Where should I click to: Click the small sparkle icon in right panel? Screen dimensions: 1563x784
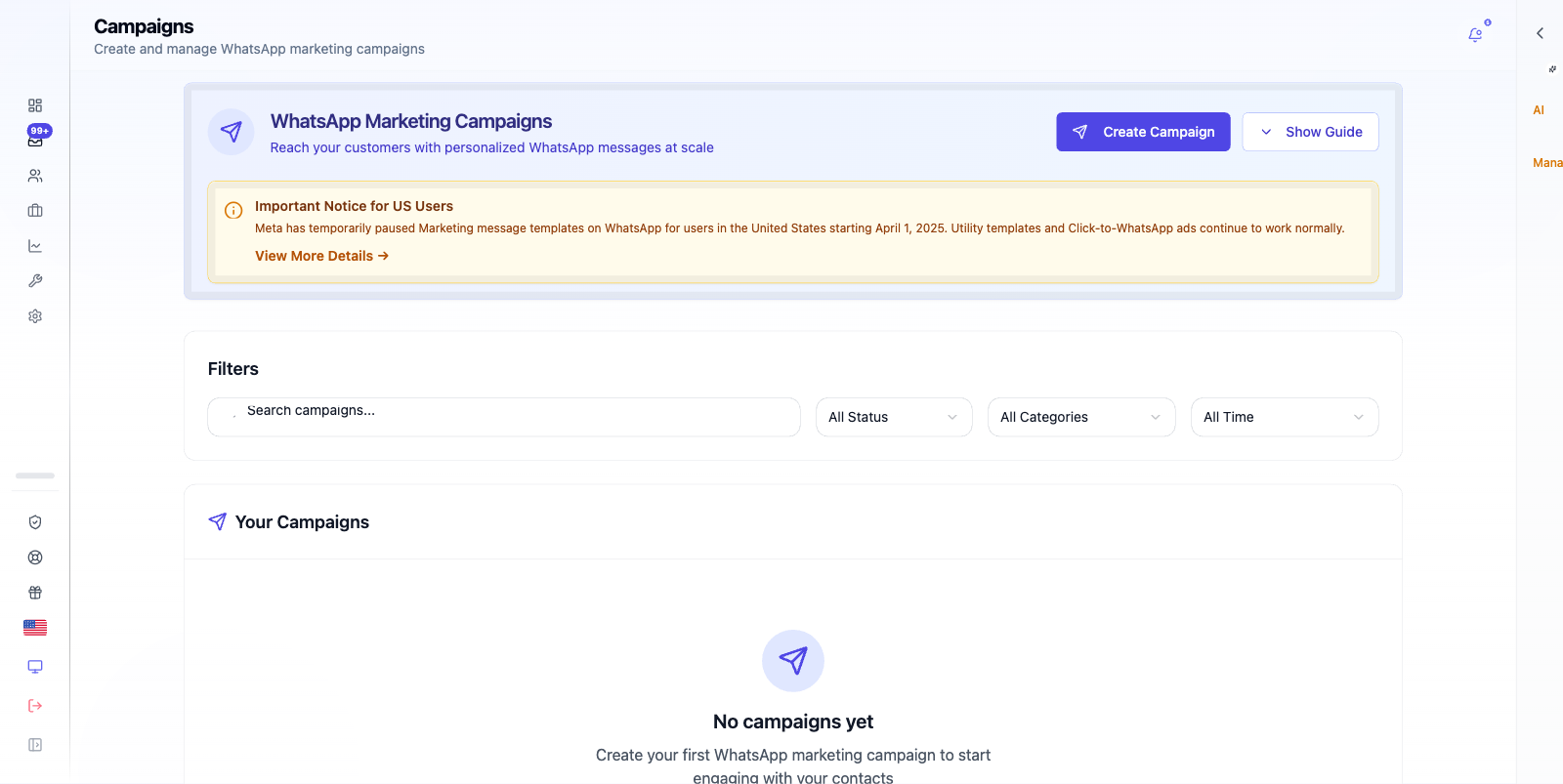[x=1552, y=69]
